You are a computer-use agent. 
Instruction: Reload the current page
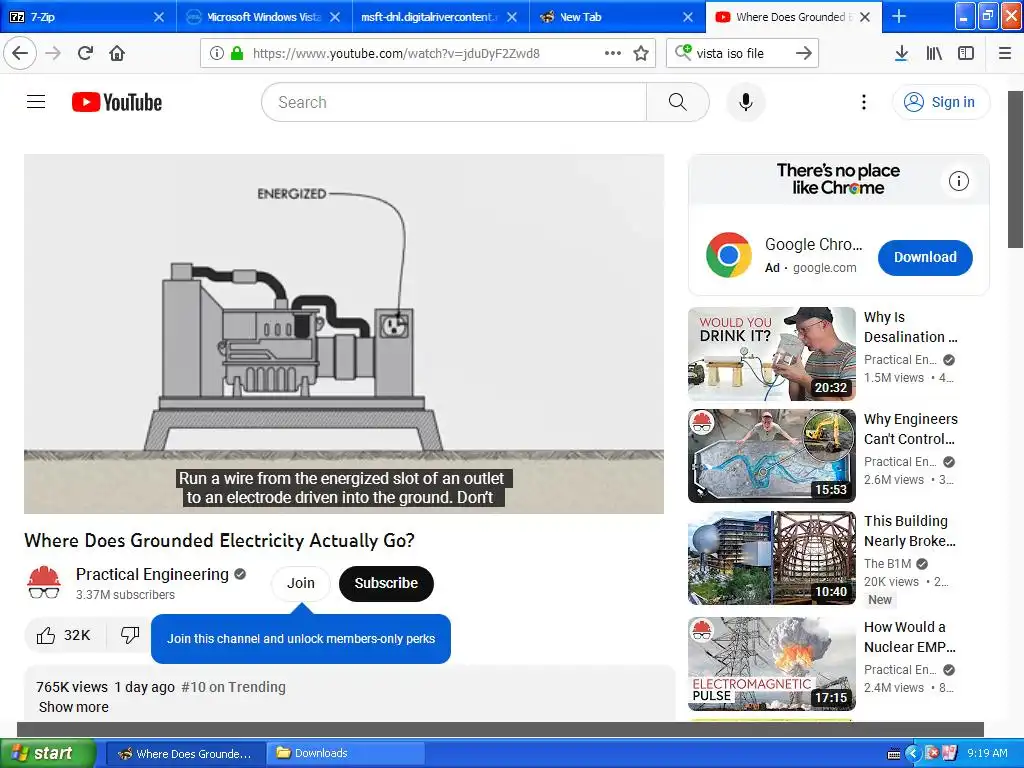click(x=85, y=53)
